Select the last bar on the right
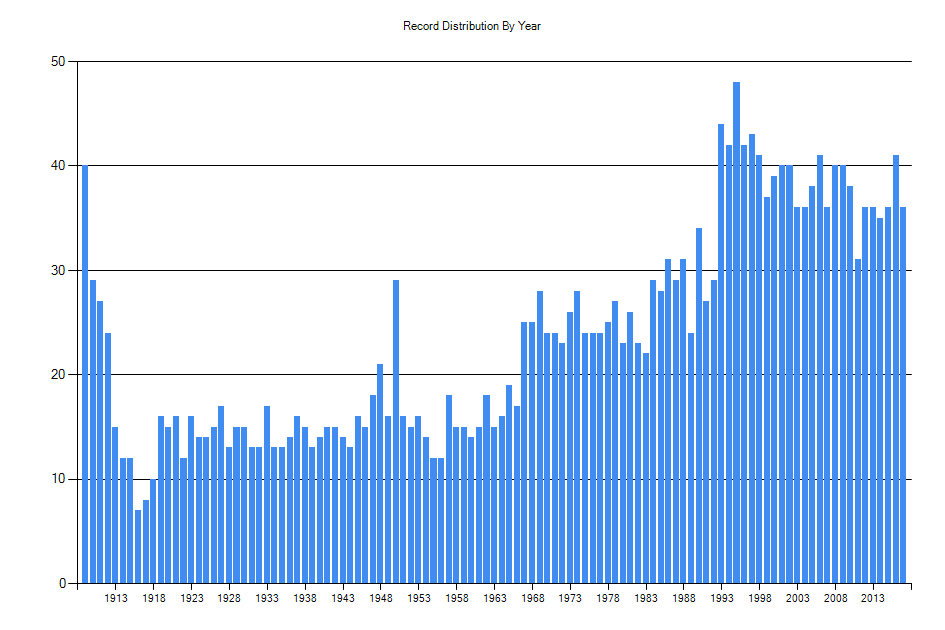 [903, 395]
